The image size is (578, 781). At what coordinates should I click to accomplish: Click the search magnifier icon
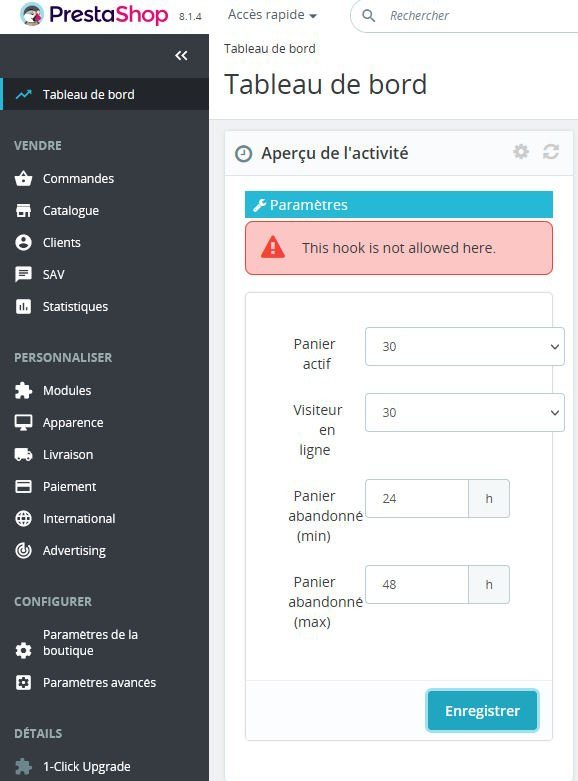tap(368, 16)
